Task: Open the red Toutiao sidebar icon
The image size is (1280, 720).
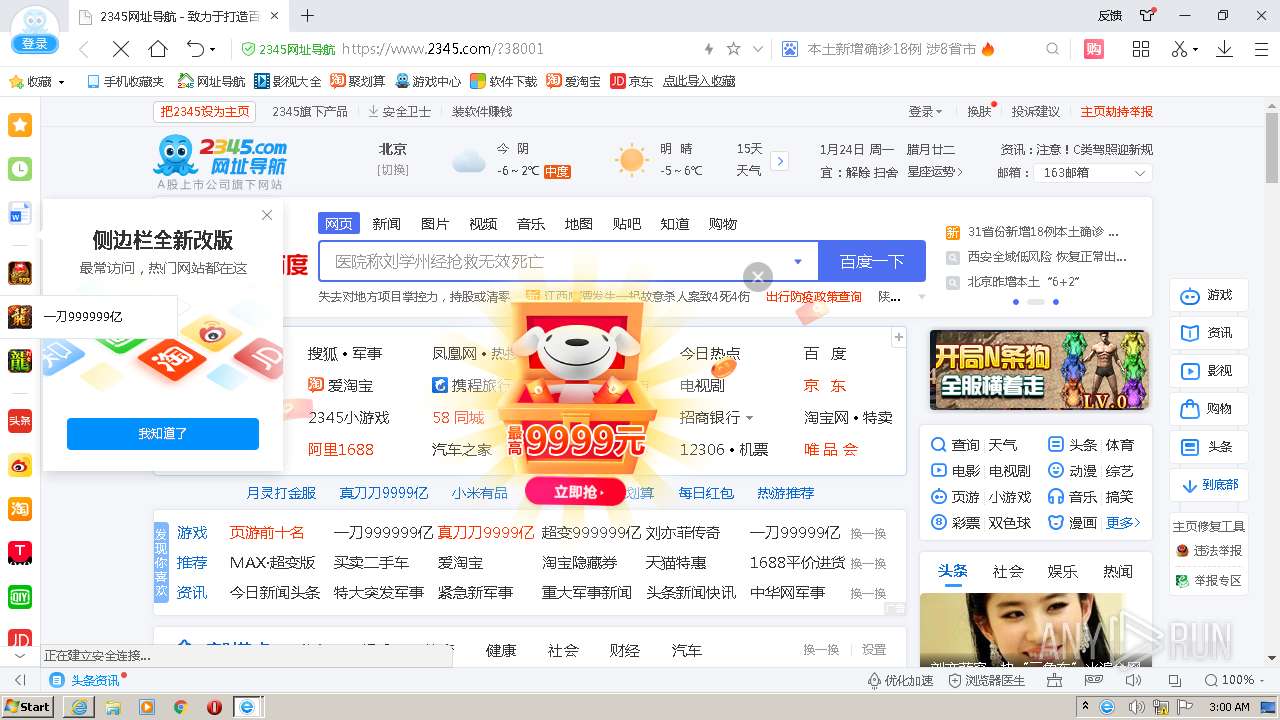Action: pos(20,421)
